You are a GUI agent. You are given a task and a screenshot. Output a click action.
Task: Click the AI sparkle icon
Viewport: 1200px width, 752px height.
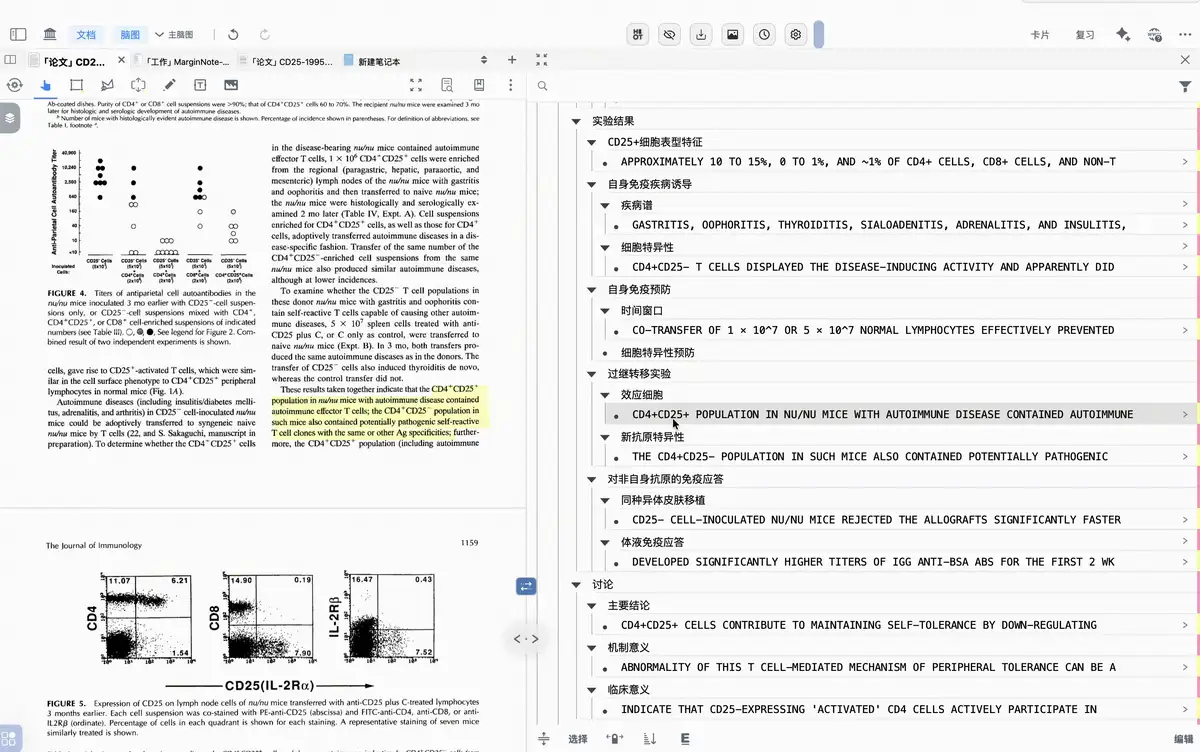tap(1123, 34)
